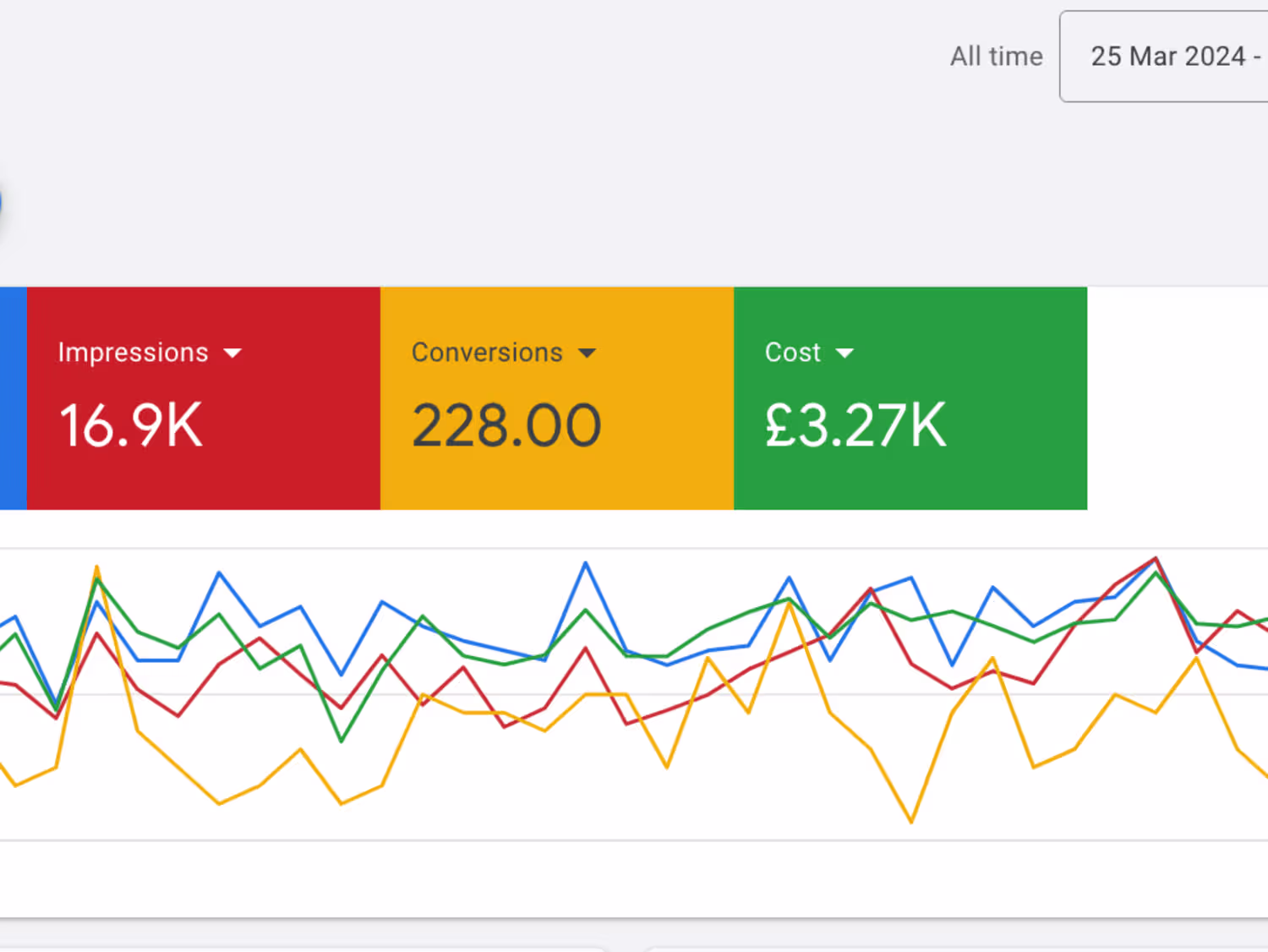Screen dimensions: 1268x952
Task: Click the Conversions metric label
Action: click(486, 353)
